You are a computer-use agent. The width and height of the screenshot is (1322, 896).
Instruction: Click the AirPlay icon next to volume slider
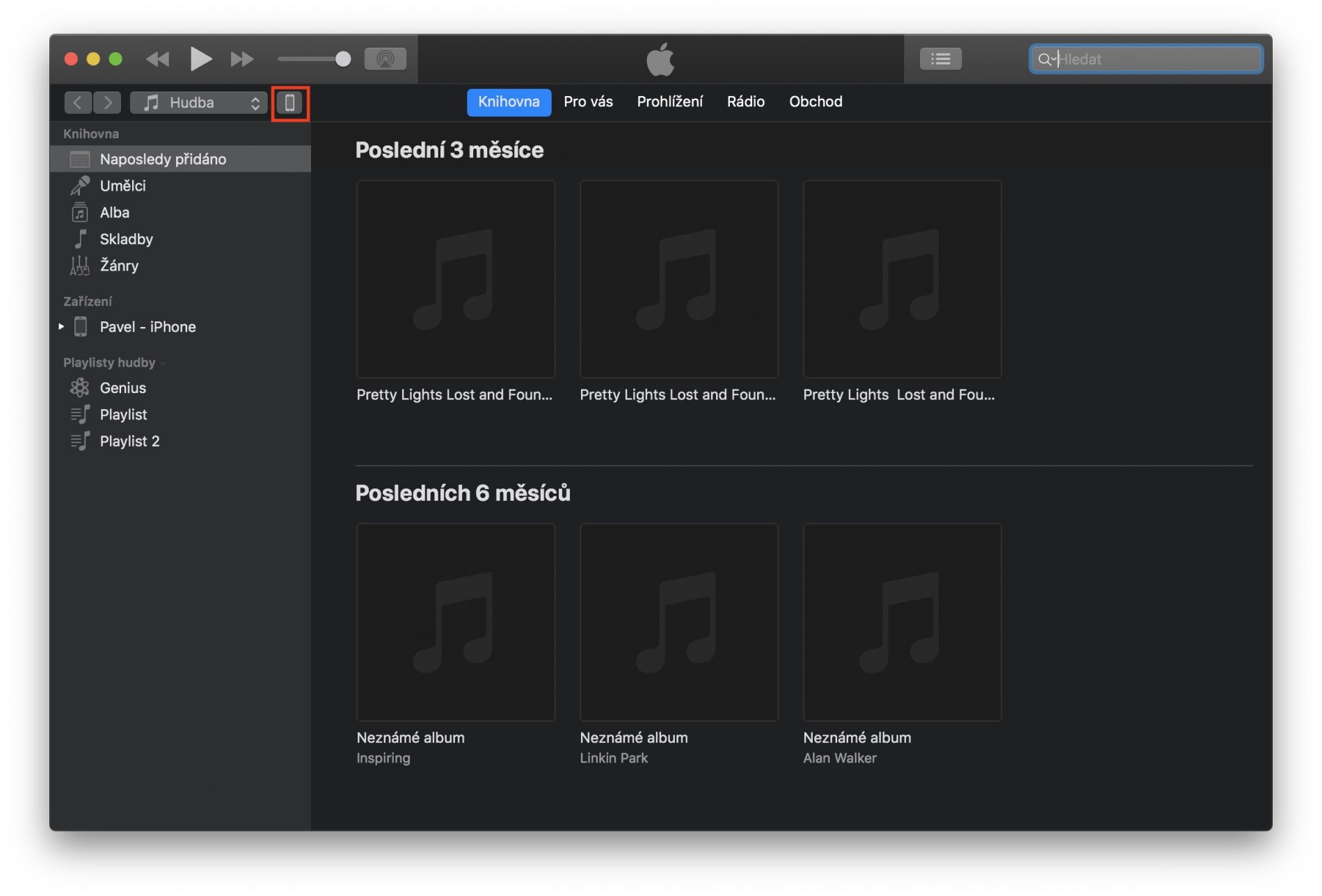pos(385,58)
